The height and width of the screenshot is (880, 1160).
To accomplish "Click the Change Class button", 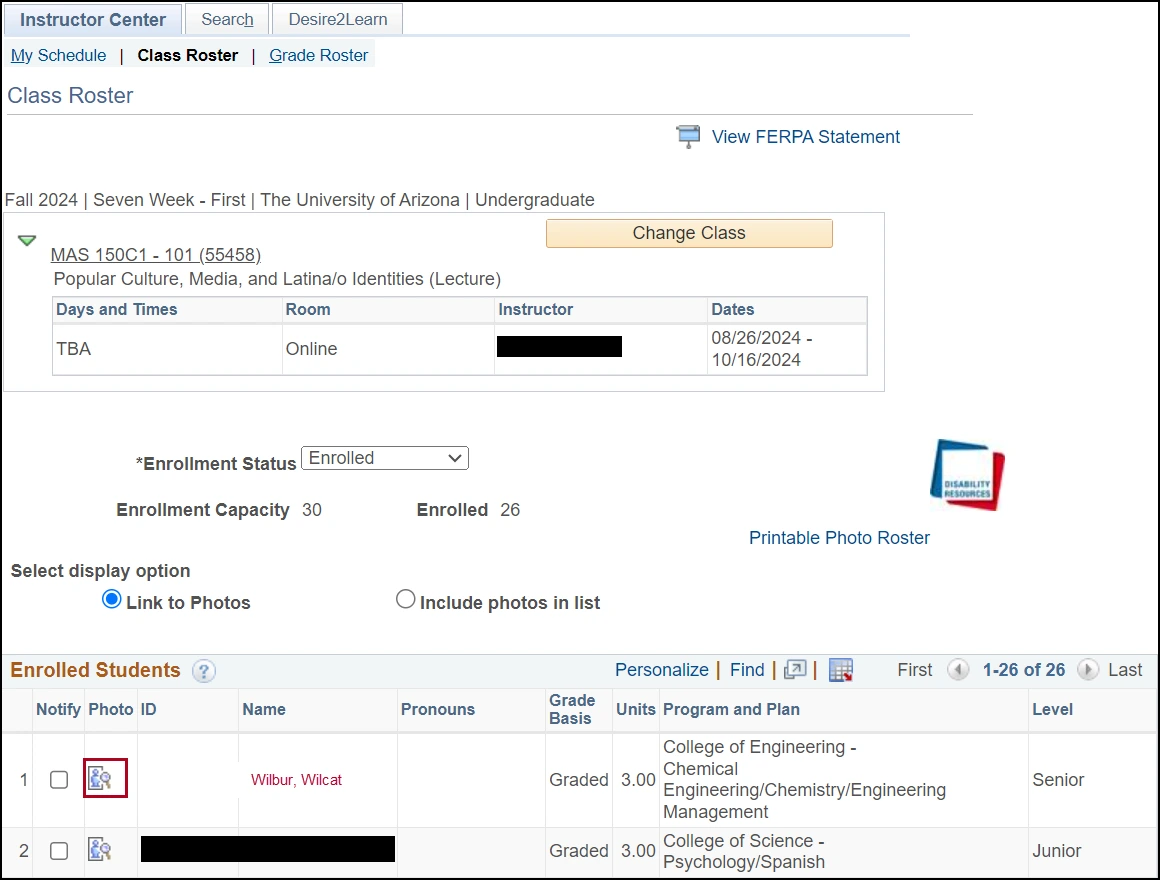I will pos(689,233).
